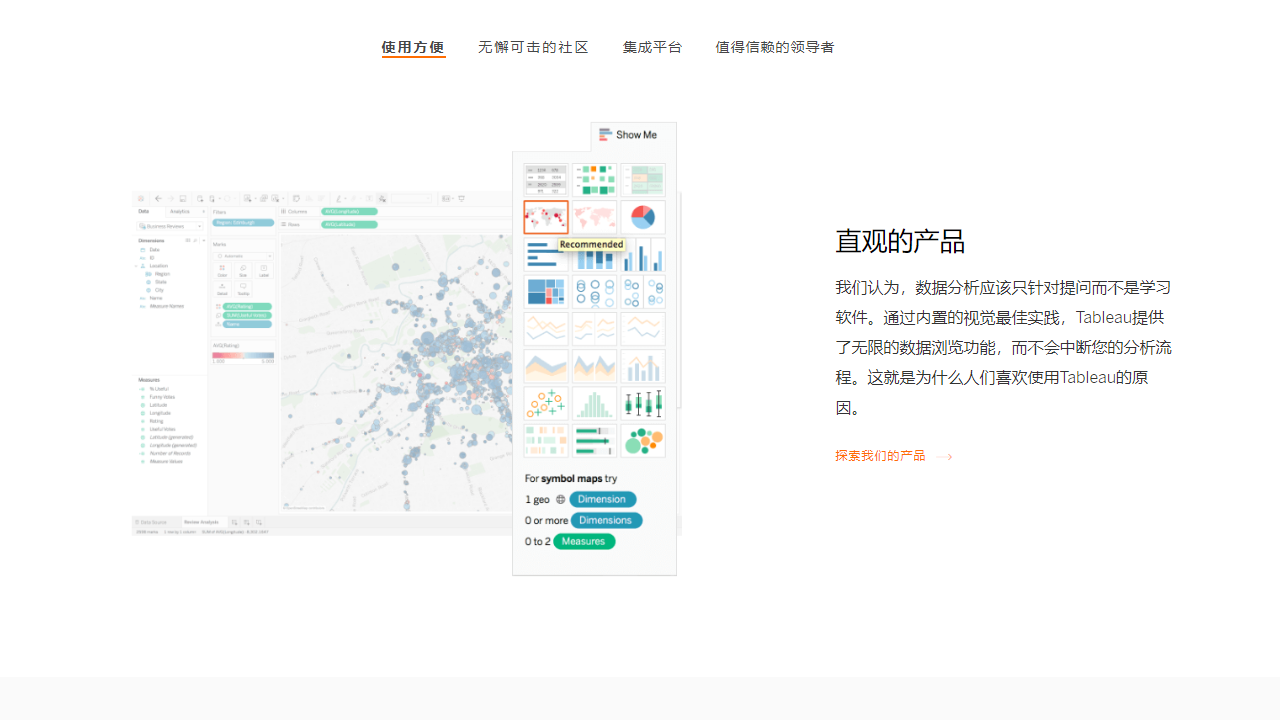Click the Label mark card
Image resolution: width=1280 pixels, height=720 pixels.
(x=263, y=270)
